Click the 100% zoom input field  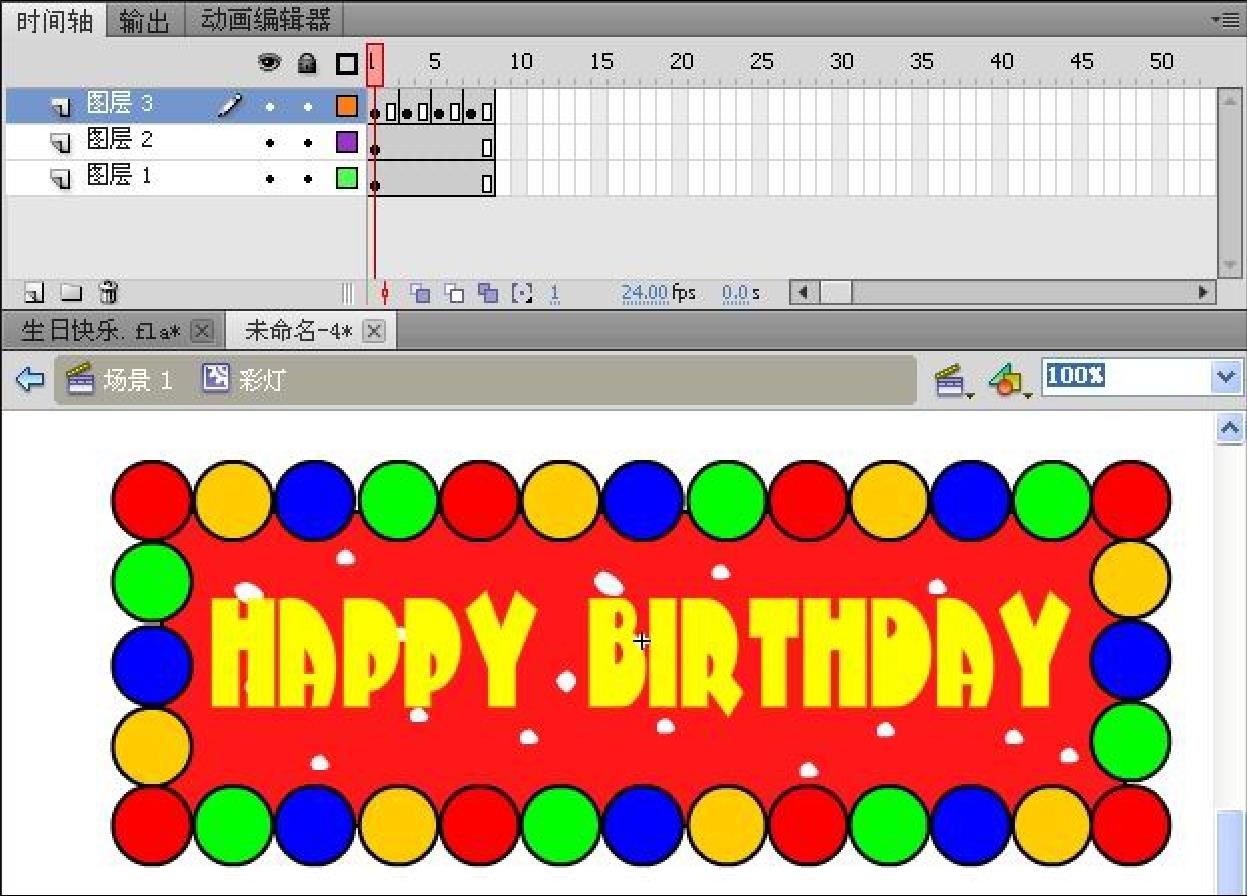coord(1125,377)
